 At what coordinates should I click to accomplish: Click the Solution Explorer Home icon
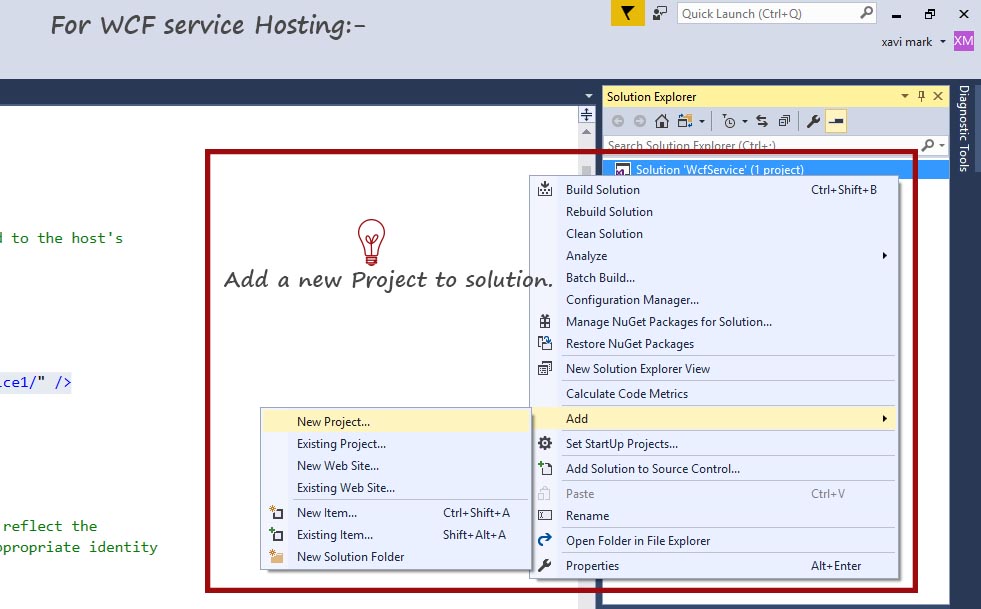[662, 121]
